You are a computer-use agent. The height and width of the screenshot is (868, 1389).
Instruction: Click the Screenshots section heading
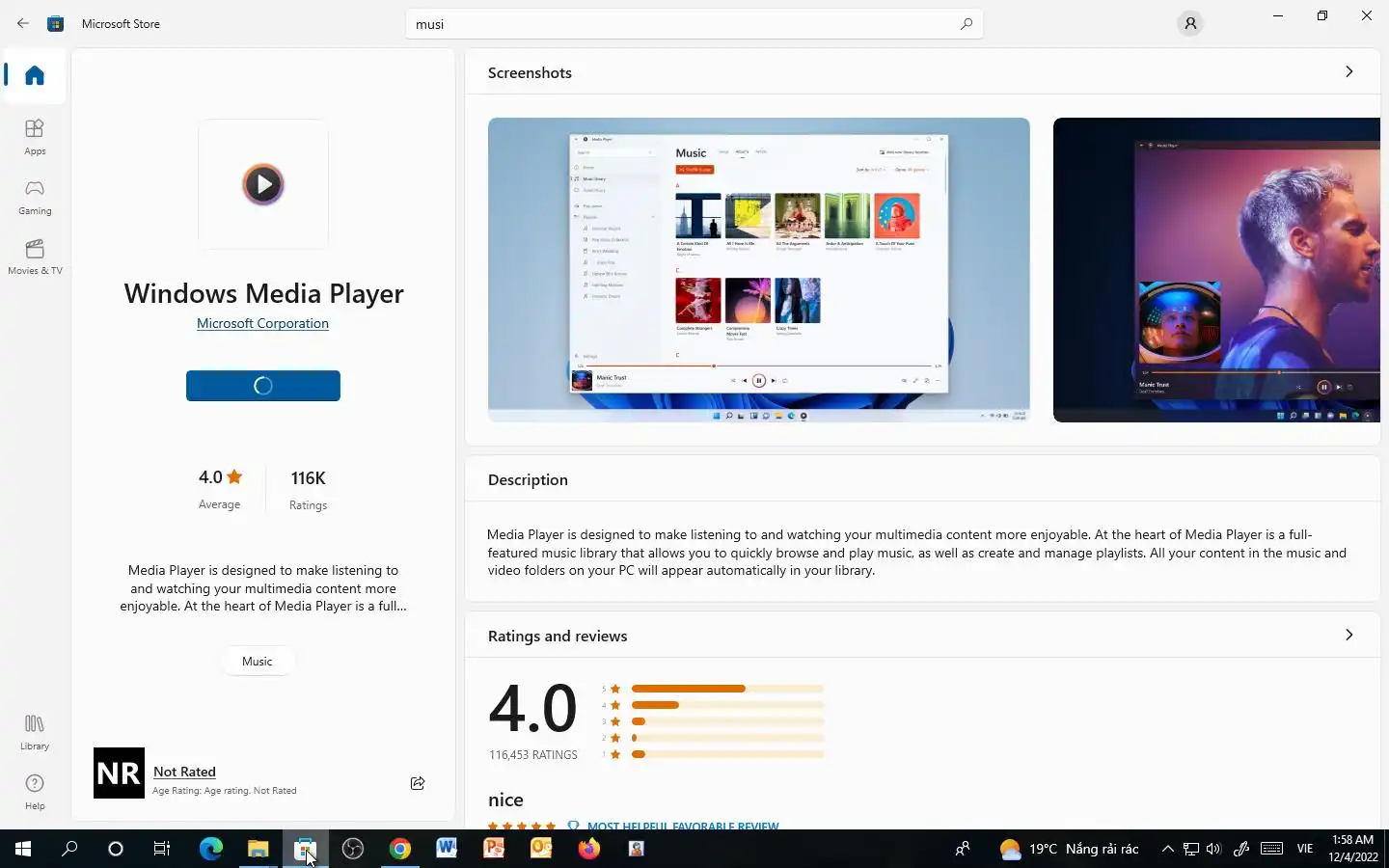tap(530, 72)
